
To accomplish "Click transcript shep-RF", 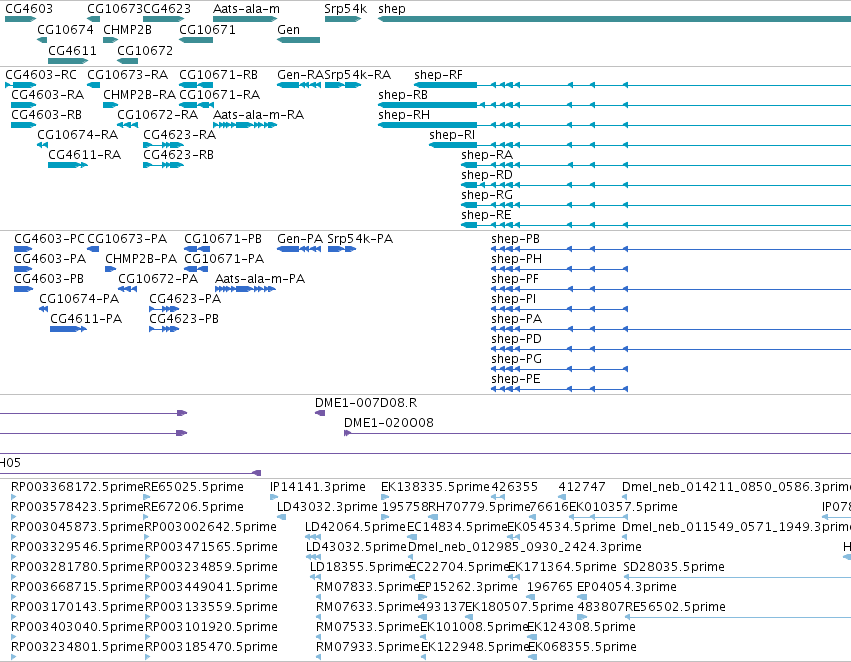I will click(x=438, y=75).
